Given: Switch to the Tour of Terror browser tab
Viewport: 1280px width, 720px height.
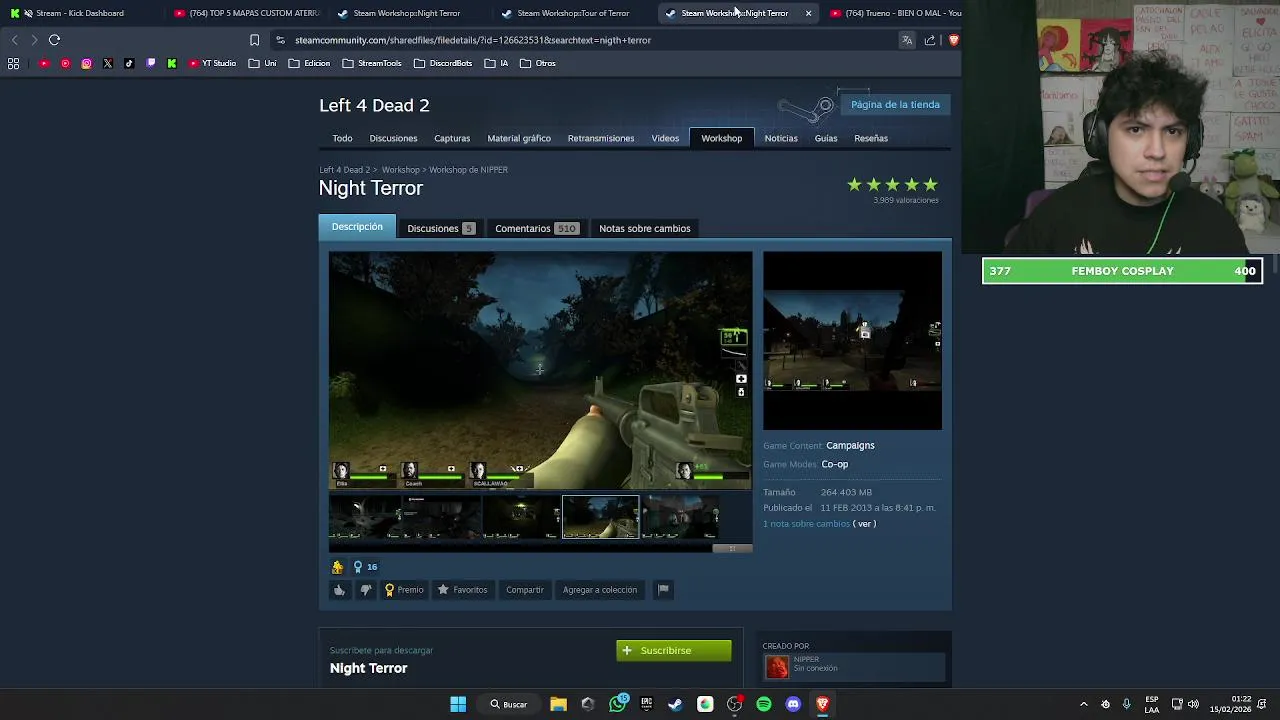Looking at the screenshot, I should (573, 13).
